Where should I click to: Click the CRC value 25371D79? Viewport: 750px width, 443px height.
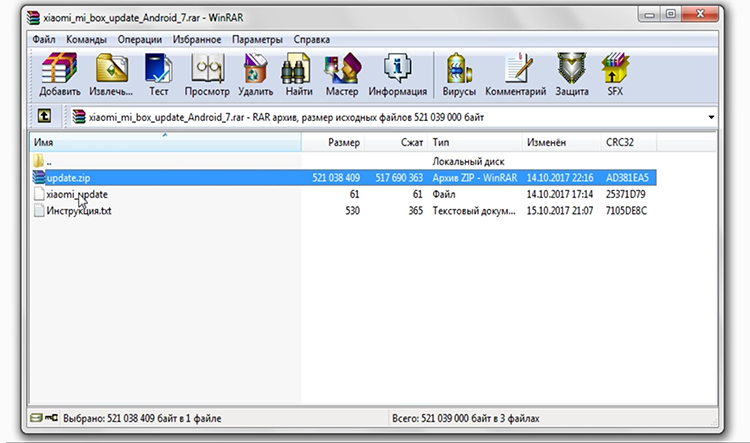click(626, 194)
